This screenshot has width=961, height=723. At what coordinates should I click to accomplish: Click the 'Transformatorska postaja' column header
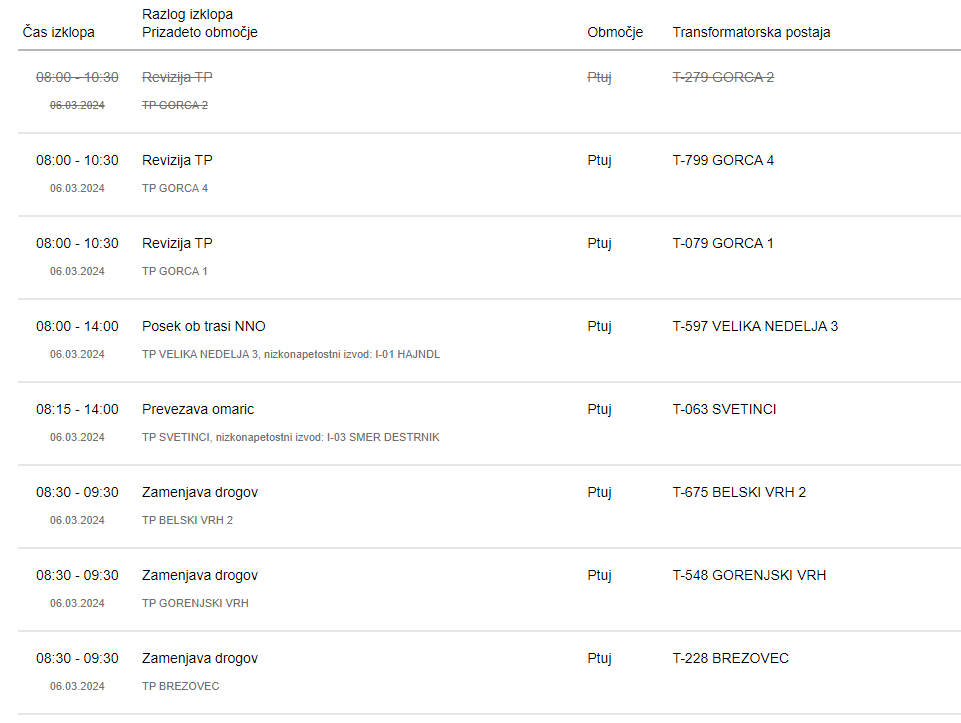click(x=751, y=32)
